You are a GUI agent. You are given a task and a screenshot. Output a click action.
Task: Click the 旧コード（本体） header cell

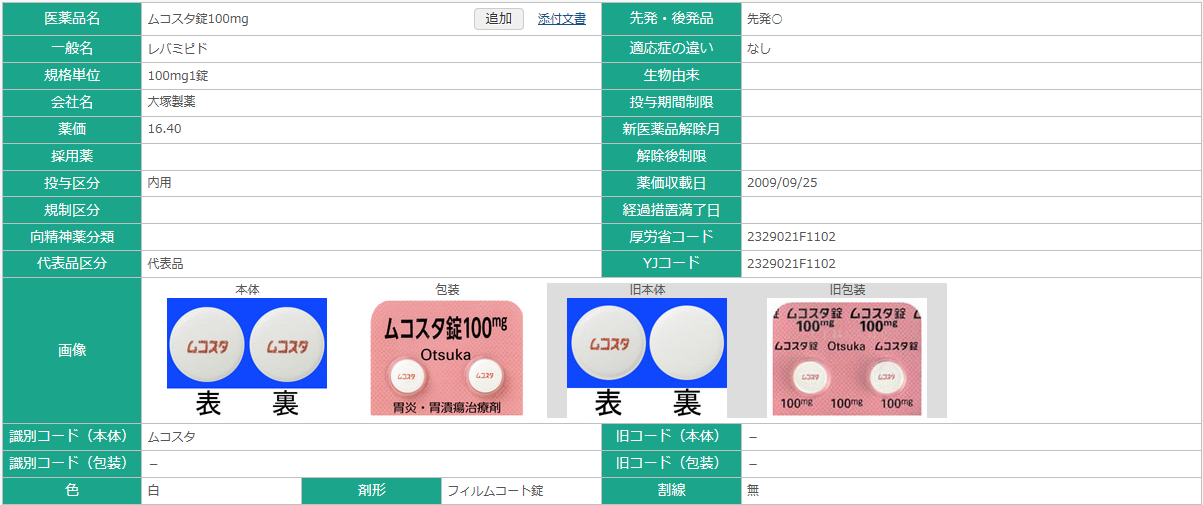(x=671, y=437)
